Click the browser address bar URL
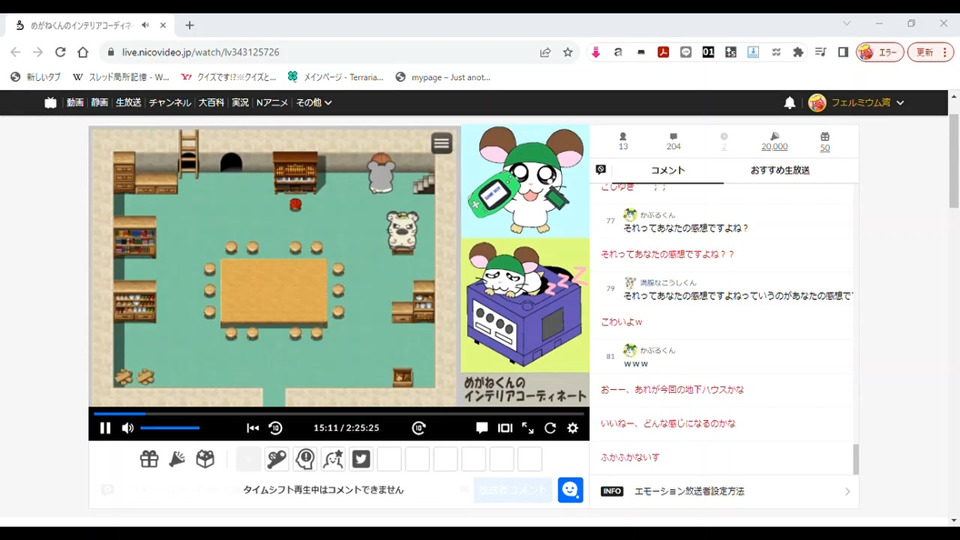 (x=200, y=53)
